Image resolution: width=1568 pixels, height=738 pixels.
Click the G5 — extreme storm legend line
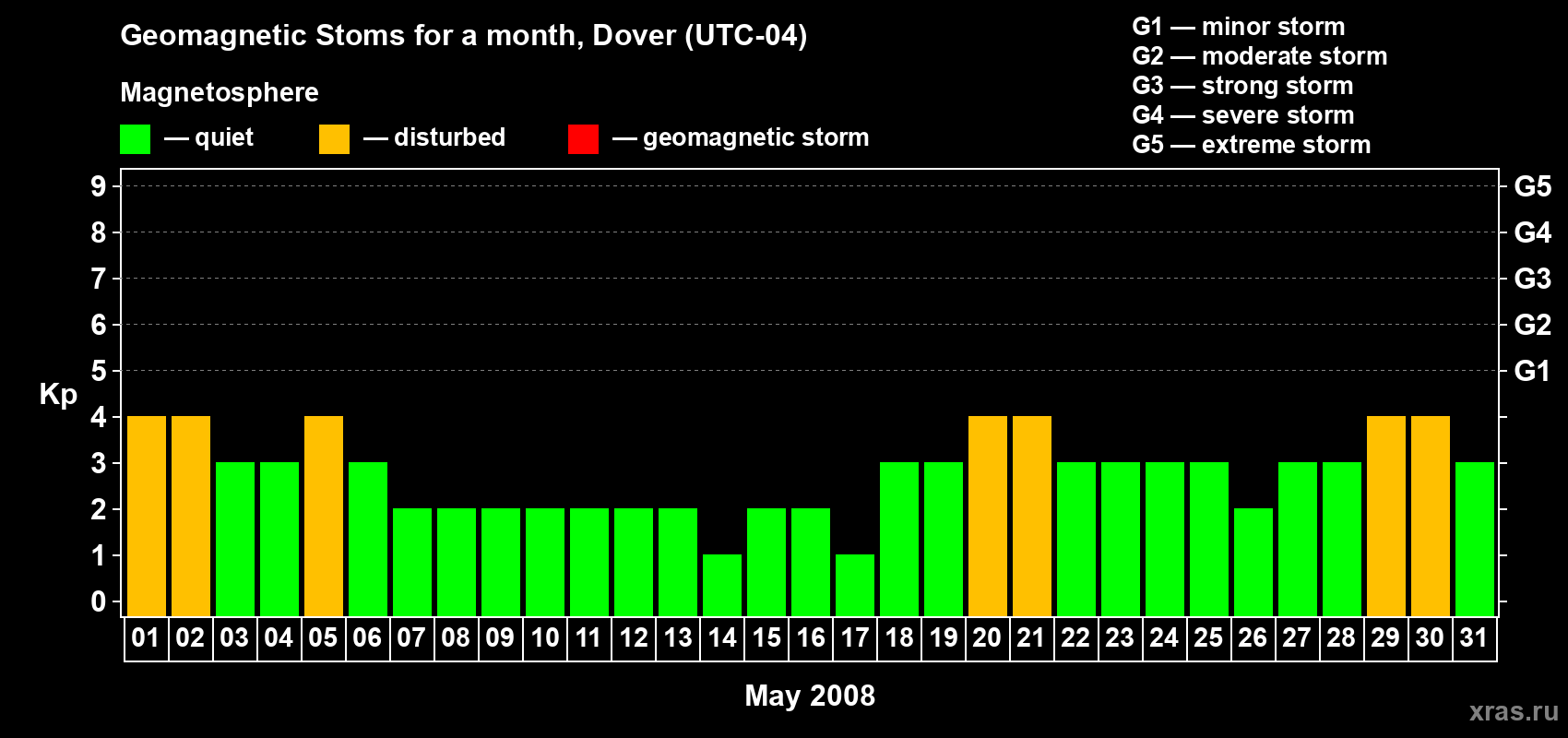click(1252, 145)
